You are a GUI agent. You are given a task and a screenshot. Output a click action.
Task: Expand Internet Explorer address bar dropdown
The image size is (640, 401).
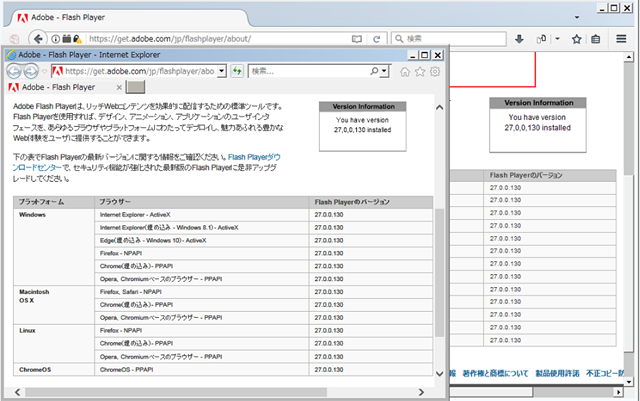222,71
